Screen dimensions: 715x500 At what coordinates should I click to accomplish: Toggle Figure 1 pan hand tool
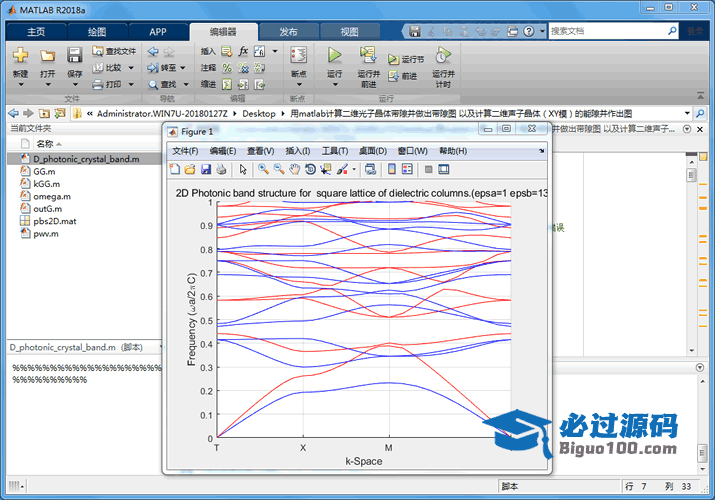point(295,170)
